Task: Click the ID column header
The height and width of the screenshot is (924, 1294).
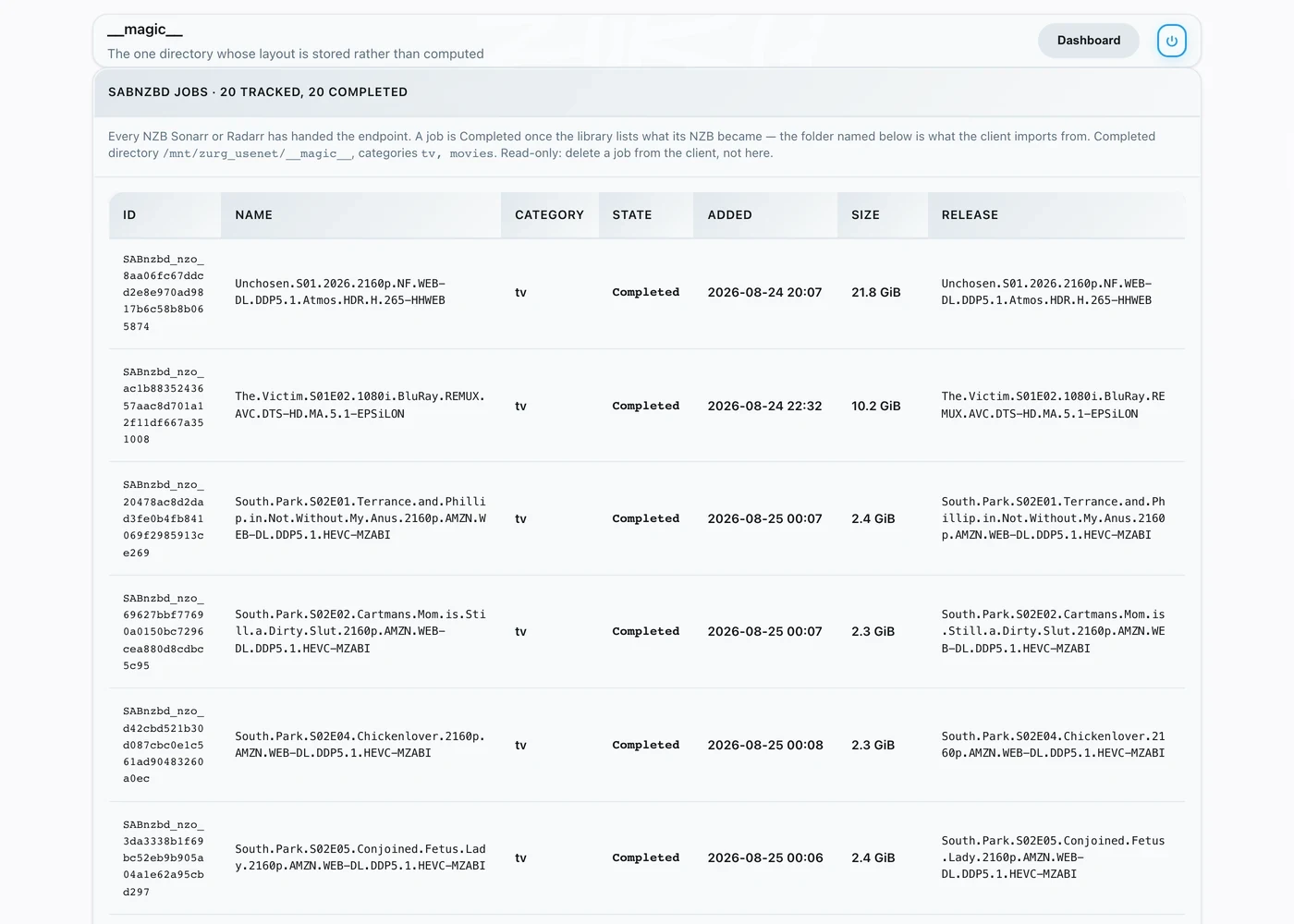Action: [x=165, y=215]
